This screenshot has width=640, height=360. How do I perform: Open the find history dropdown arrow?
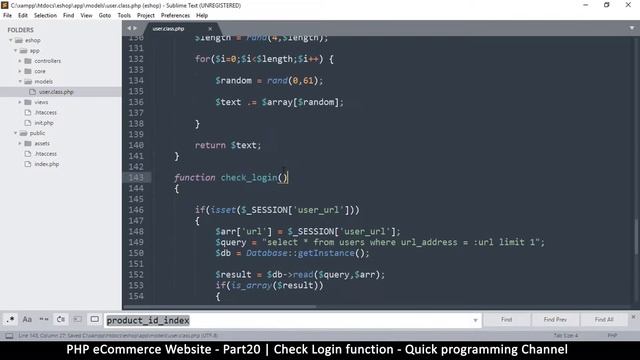point(475,320)
